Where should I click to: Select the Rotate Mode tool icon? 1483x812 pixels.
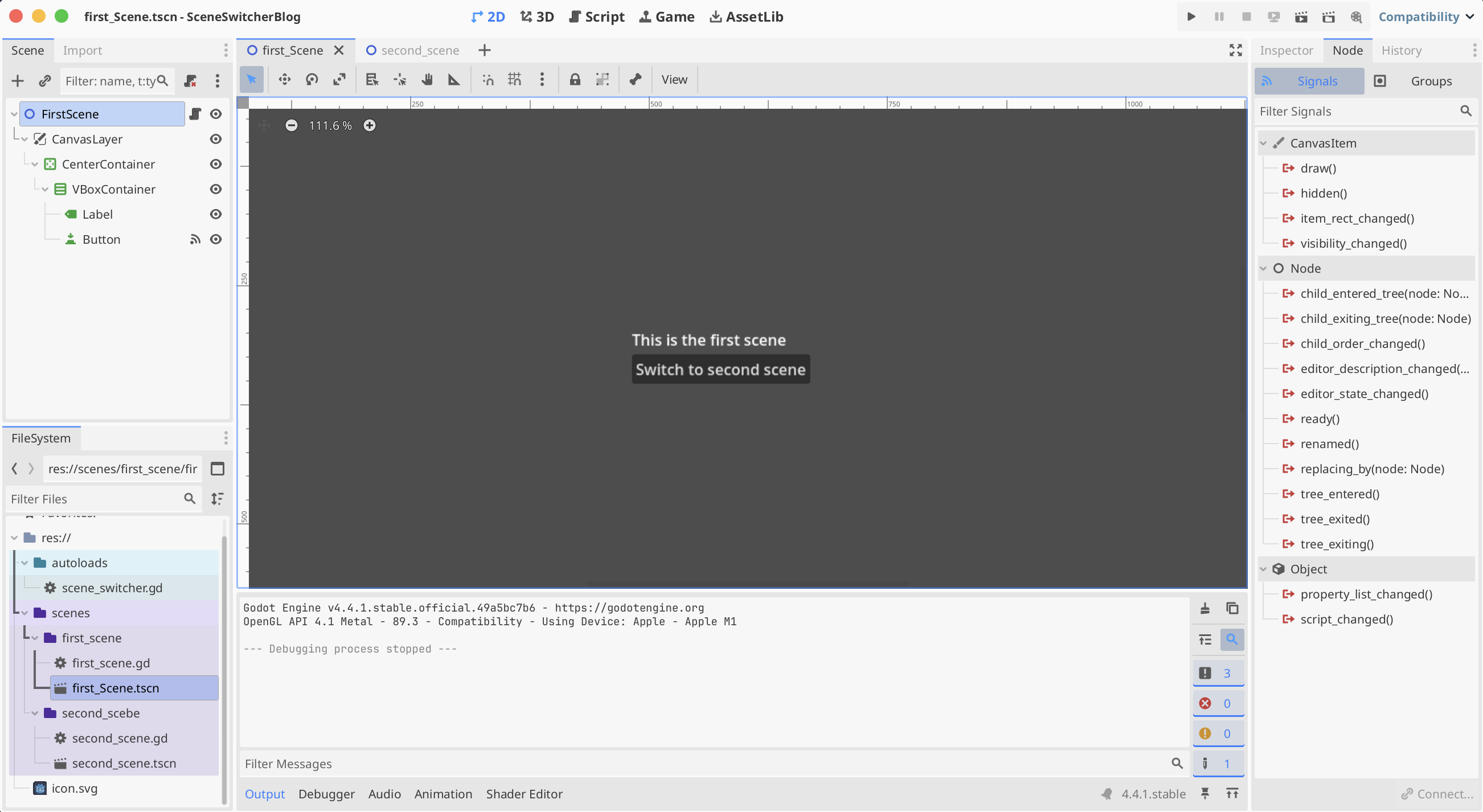tap(312, 79)
